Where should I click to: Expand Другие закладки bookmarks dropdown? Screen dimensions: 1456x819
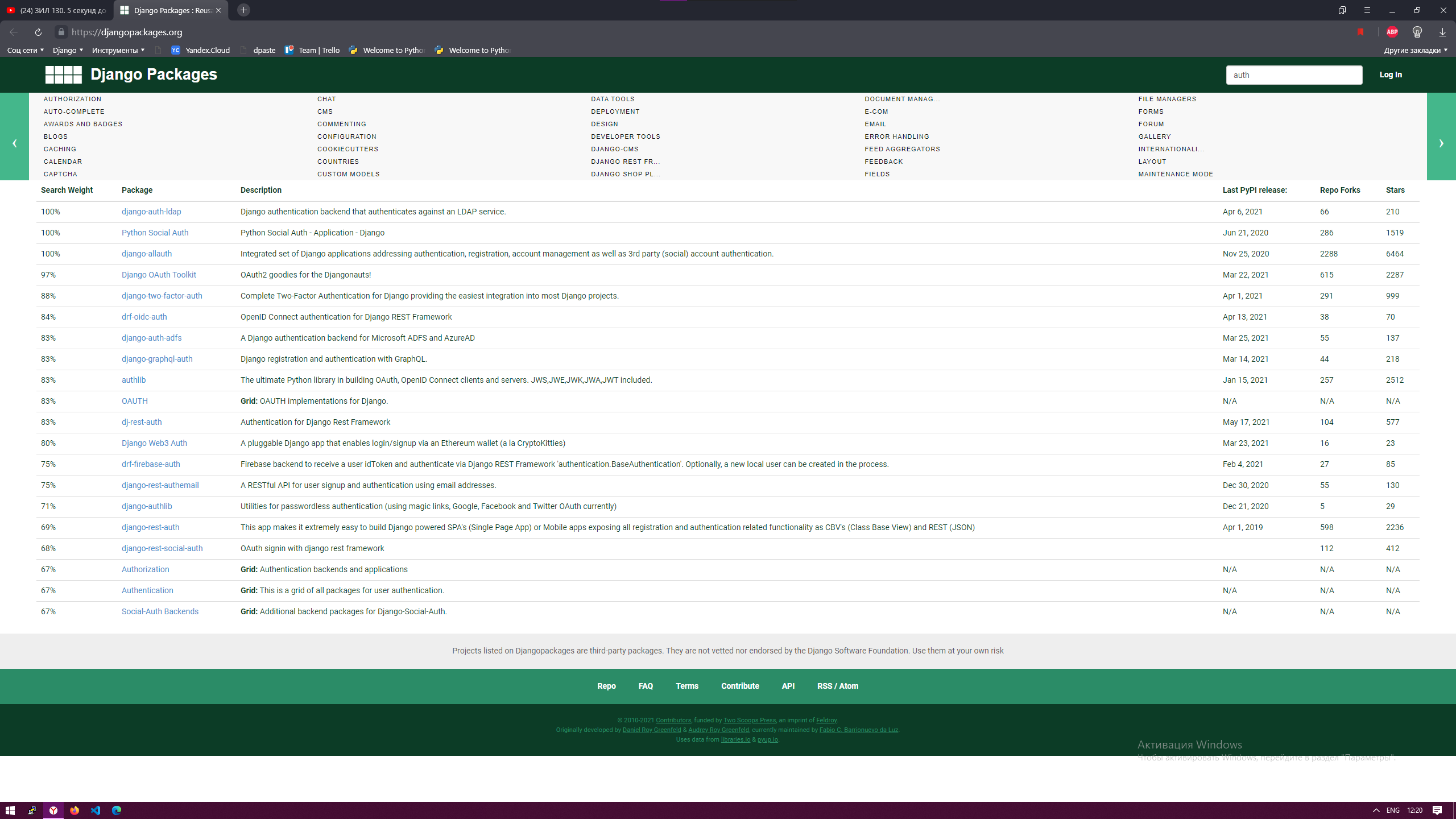pos(1415,50)
